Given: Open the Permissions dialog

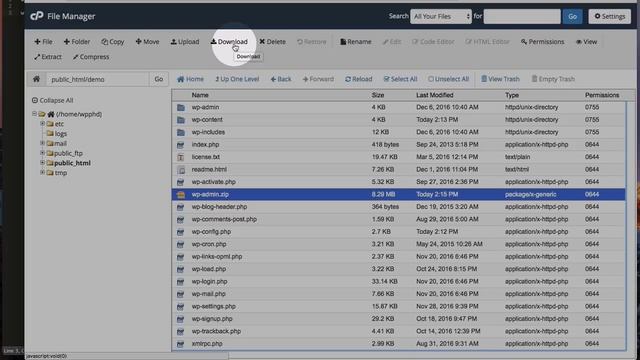Looking at the screenshot, I should pos(542,42).
